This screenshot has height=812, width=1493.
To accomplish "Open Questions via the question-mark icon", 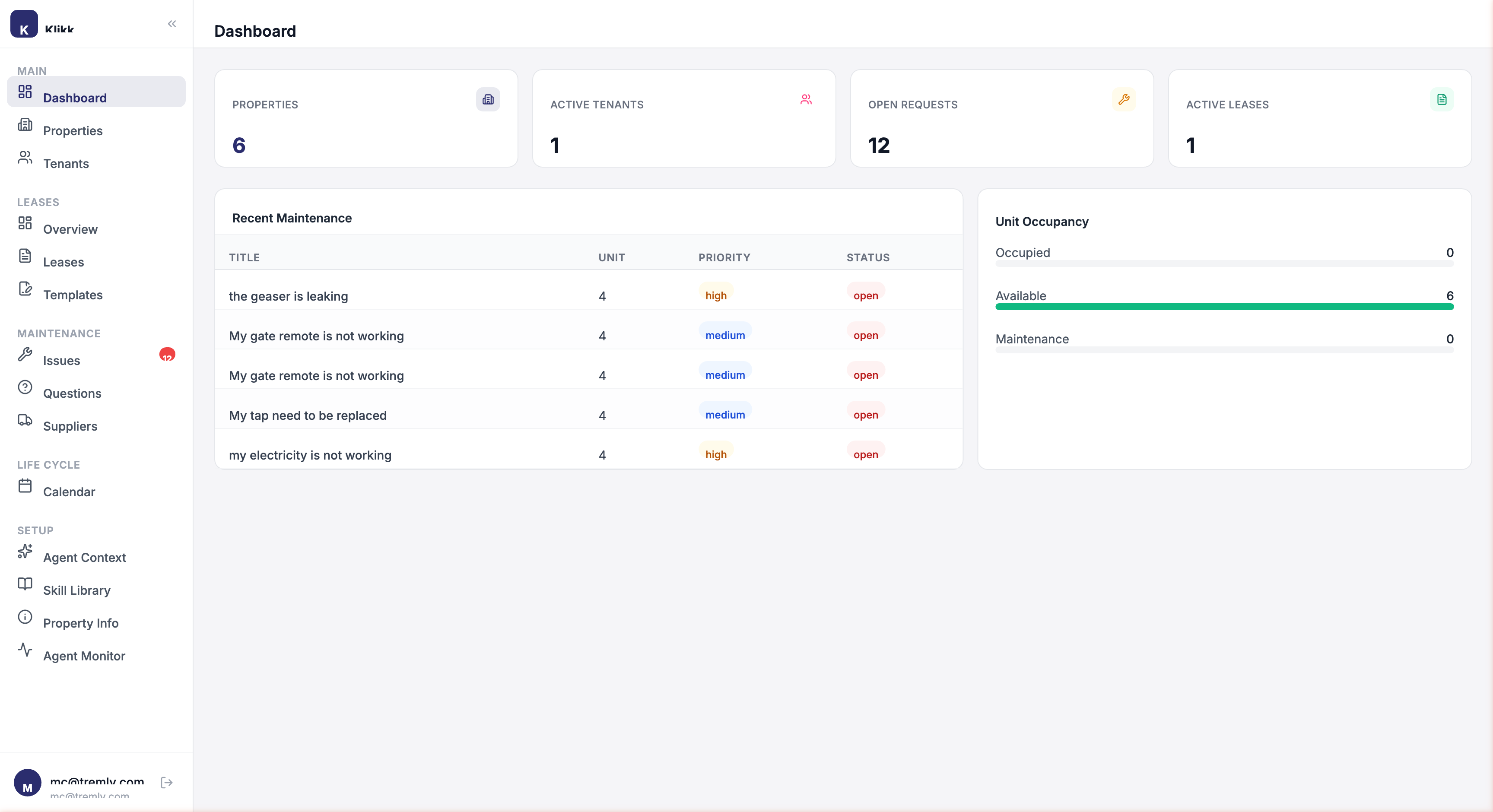I will tap(25, 387).
